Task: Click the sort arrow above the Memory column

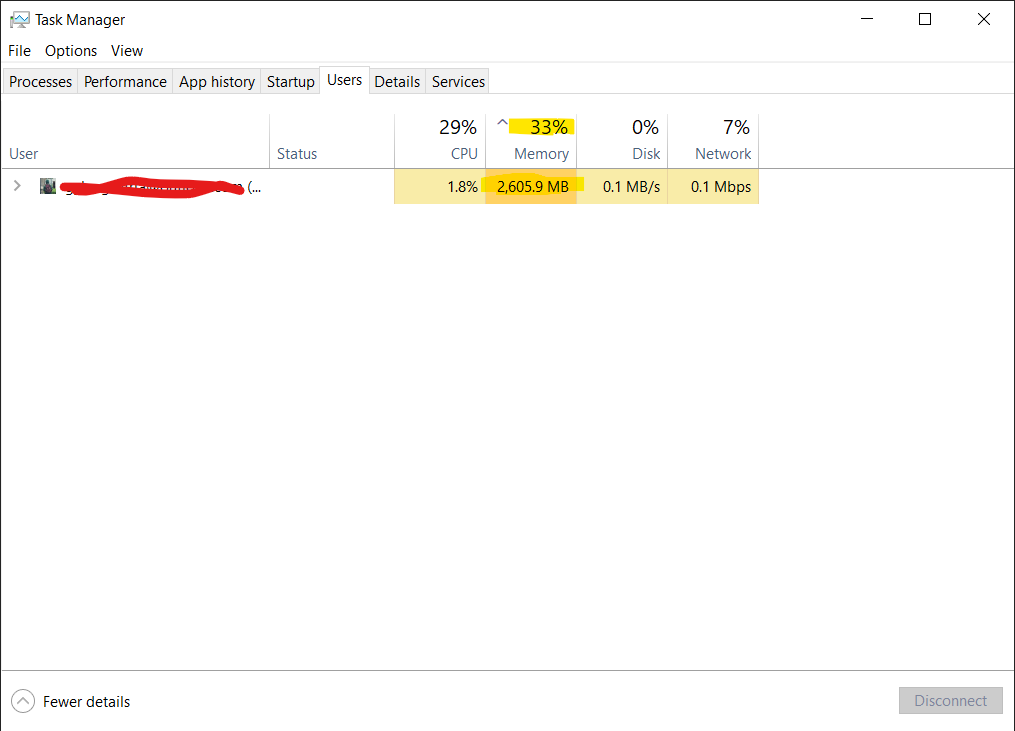Action: pyautogui.click(x=502, y=121)
